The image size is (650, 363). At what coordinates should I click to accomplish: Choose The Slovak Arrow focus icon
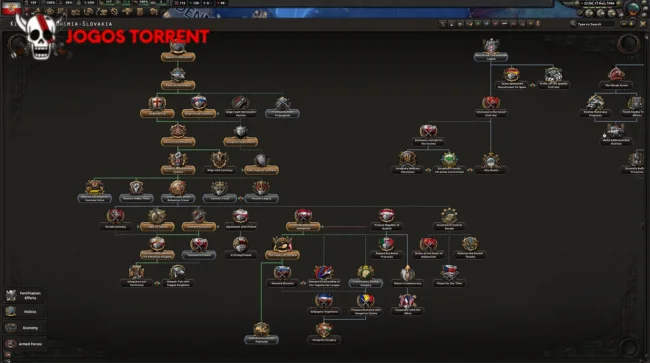tap(616, 75)
